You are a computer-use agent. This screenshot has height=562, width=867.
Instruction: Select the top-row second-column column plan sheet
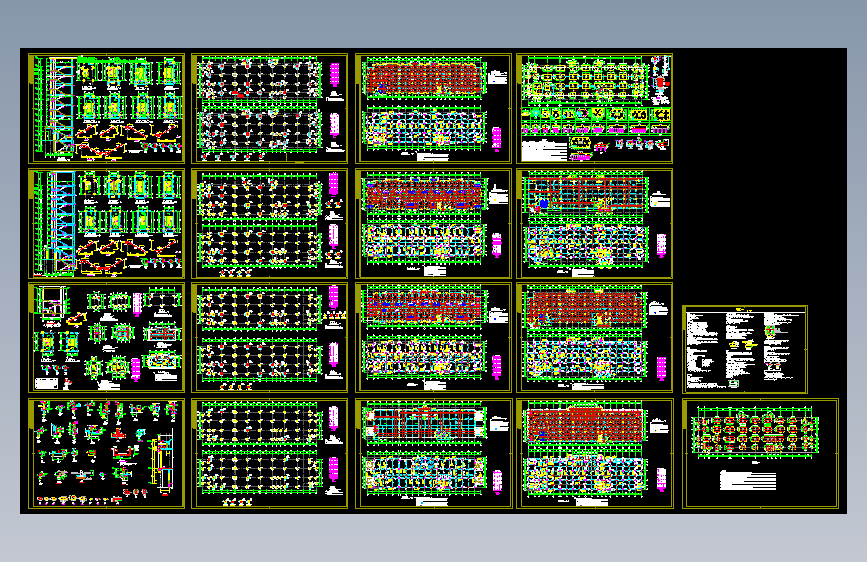pos(269,108)
